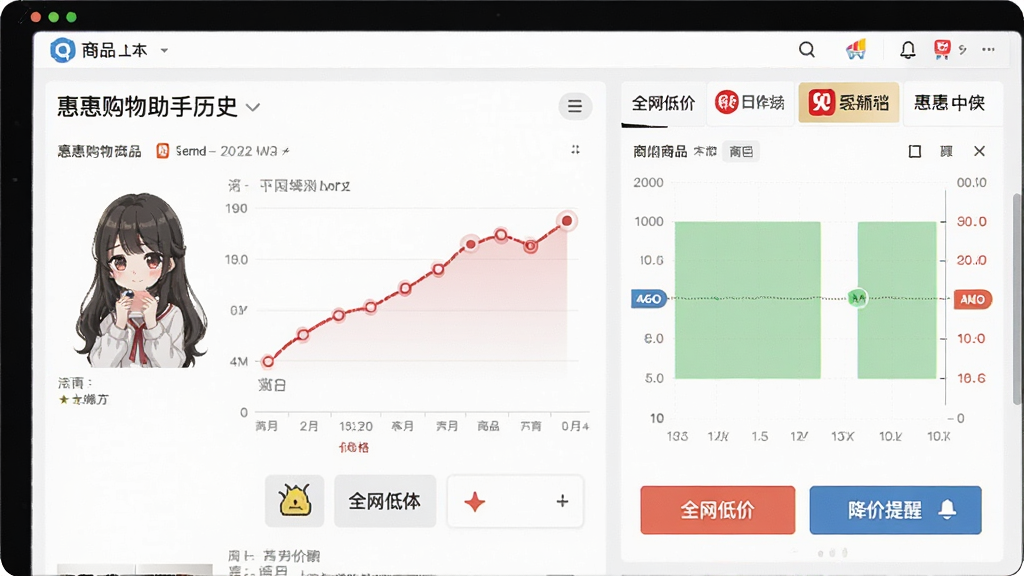Click the icon between square and X
The width and height of the screenshot is (1024, 576).
click(946, 152)
